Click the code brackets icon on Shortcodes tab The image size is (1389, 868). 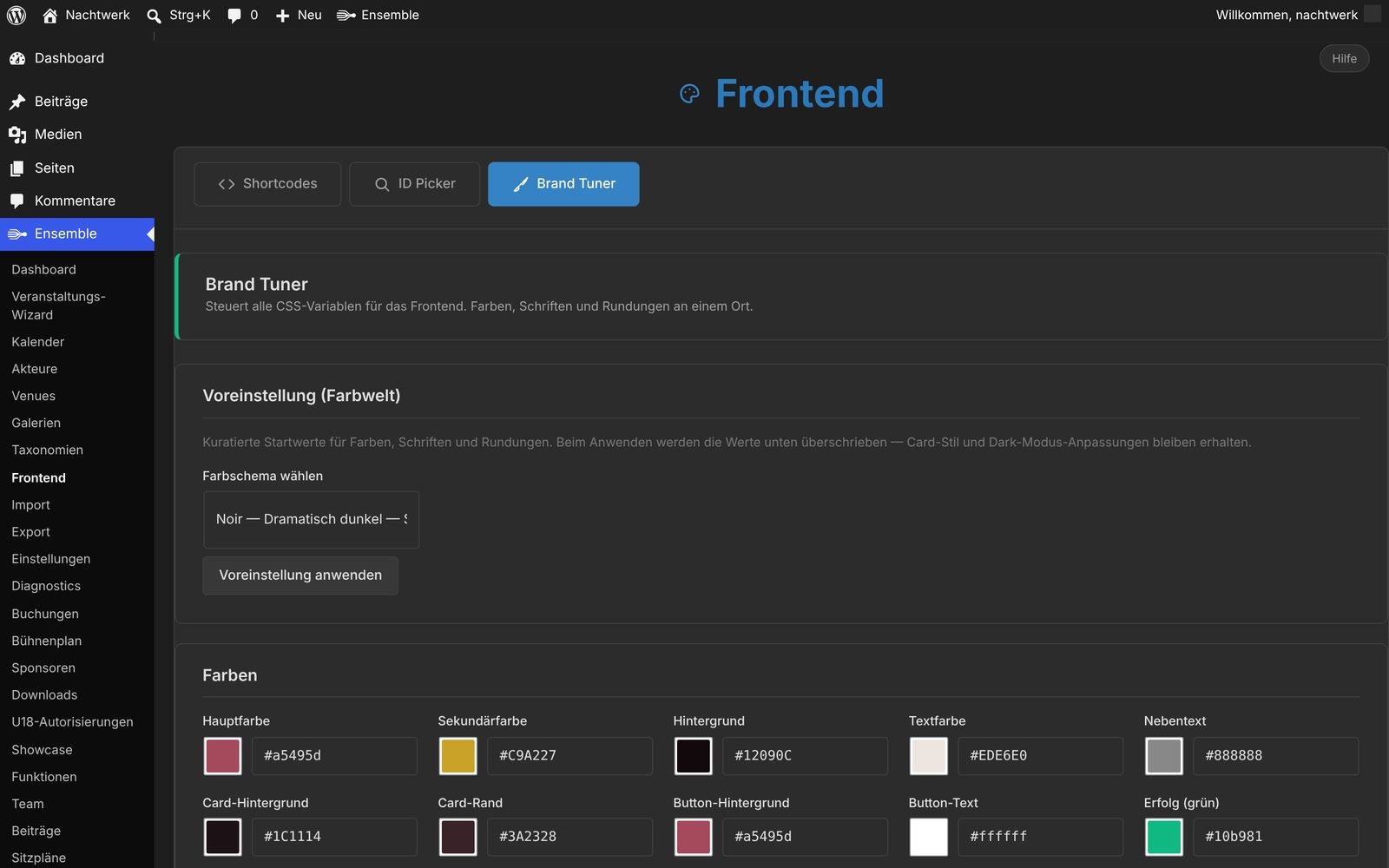point(227,184)
